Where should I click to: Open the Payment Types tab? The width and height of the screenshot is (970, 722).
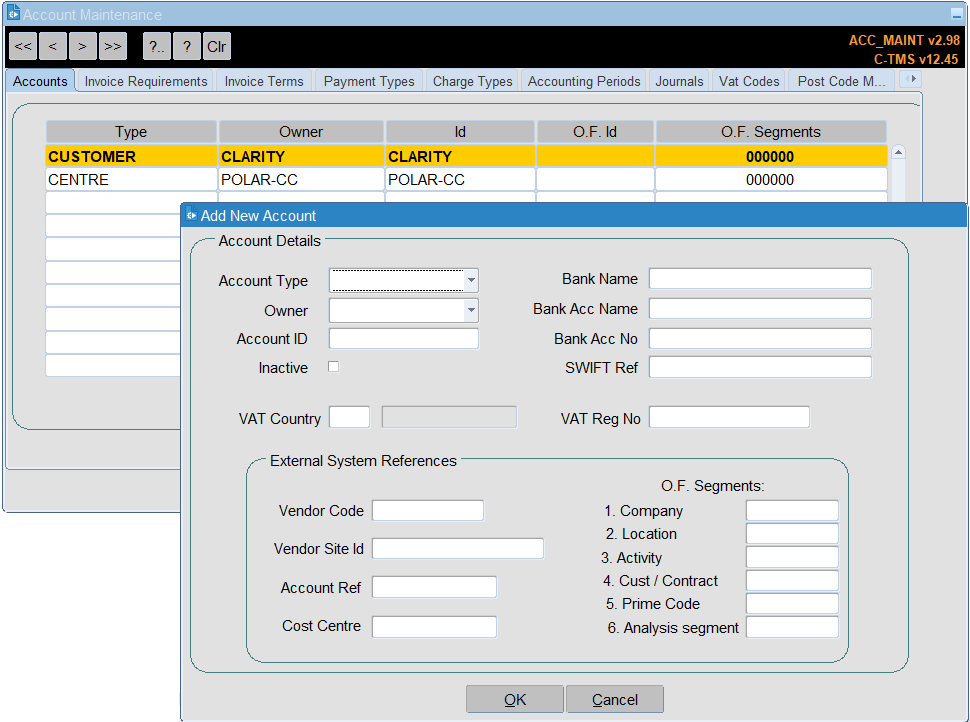(369, 81)
